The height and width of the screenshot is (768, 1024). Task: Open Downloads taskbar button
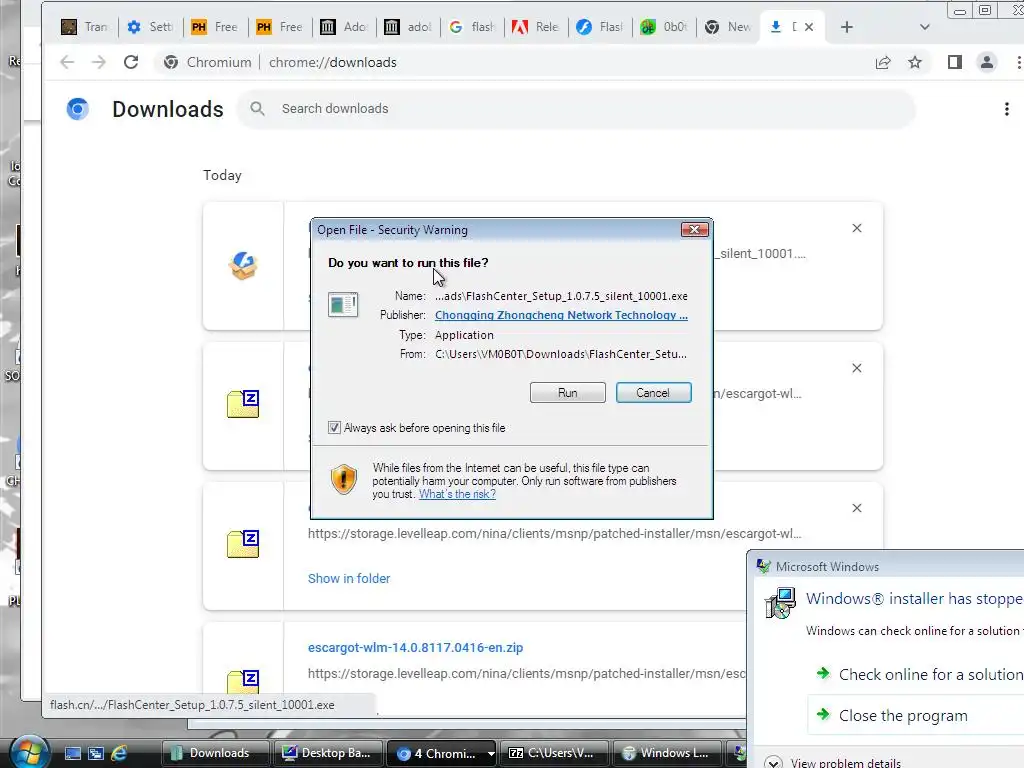point(216,753)
